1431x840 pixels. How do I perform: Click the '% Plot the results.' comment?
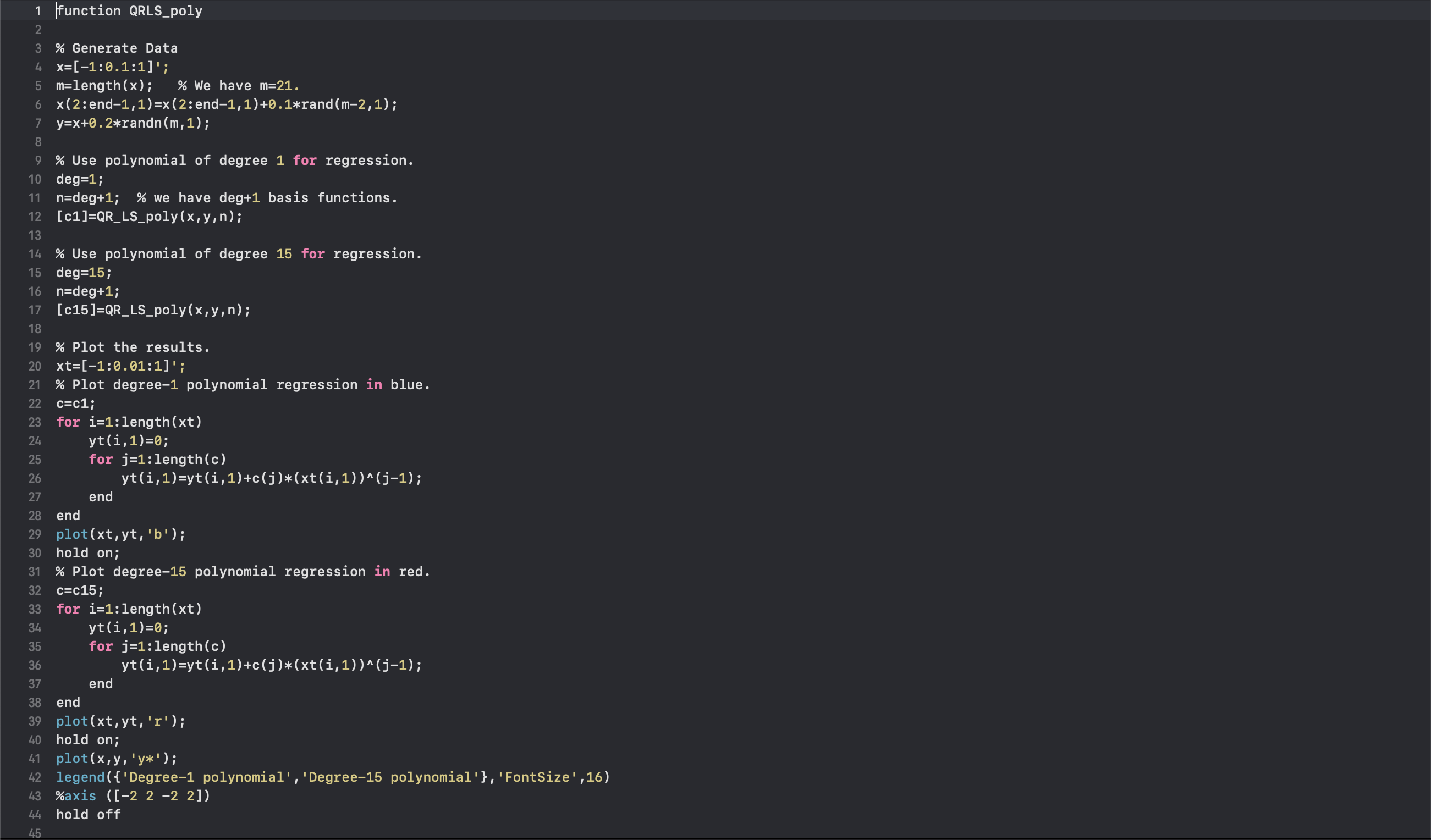click(x=133, y=348)
